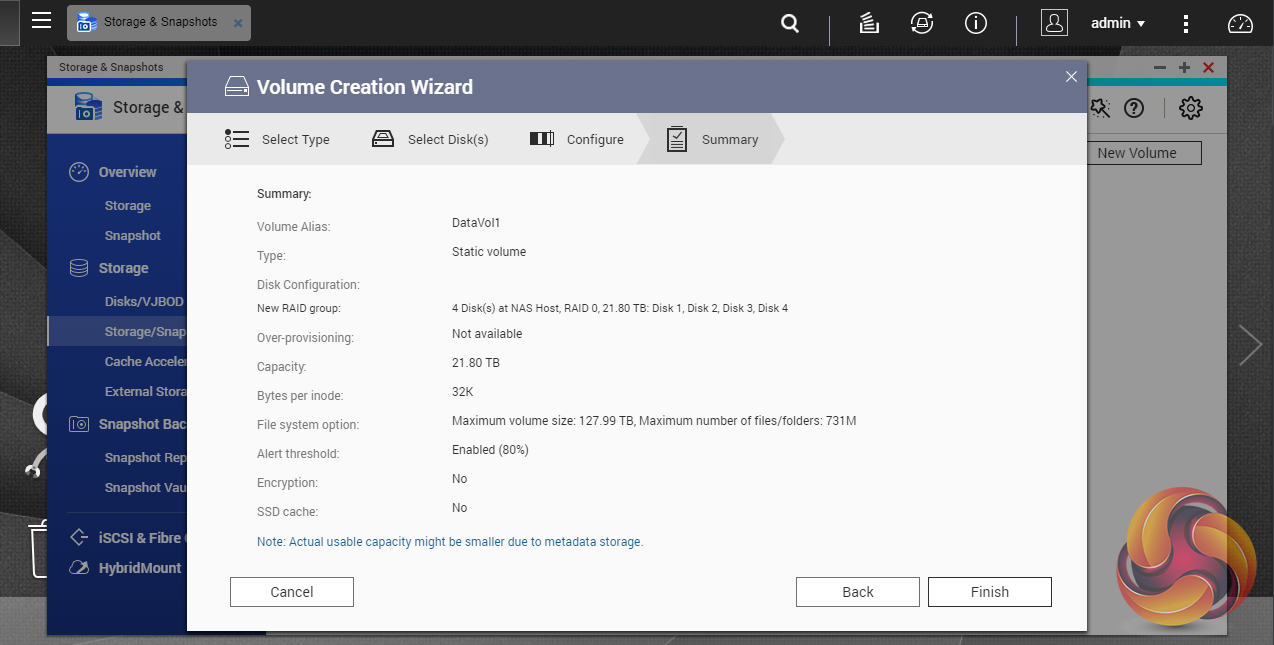Click Finish to create the volume
Image resolution: width=1274 pixels, height=645 pixels.
click(x=989, y=592)
